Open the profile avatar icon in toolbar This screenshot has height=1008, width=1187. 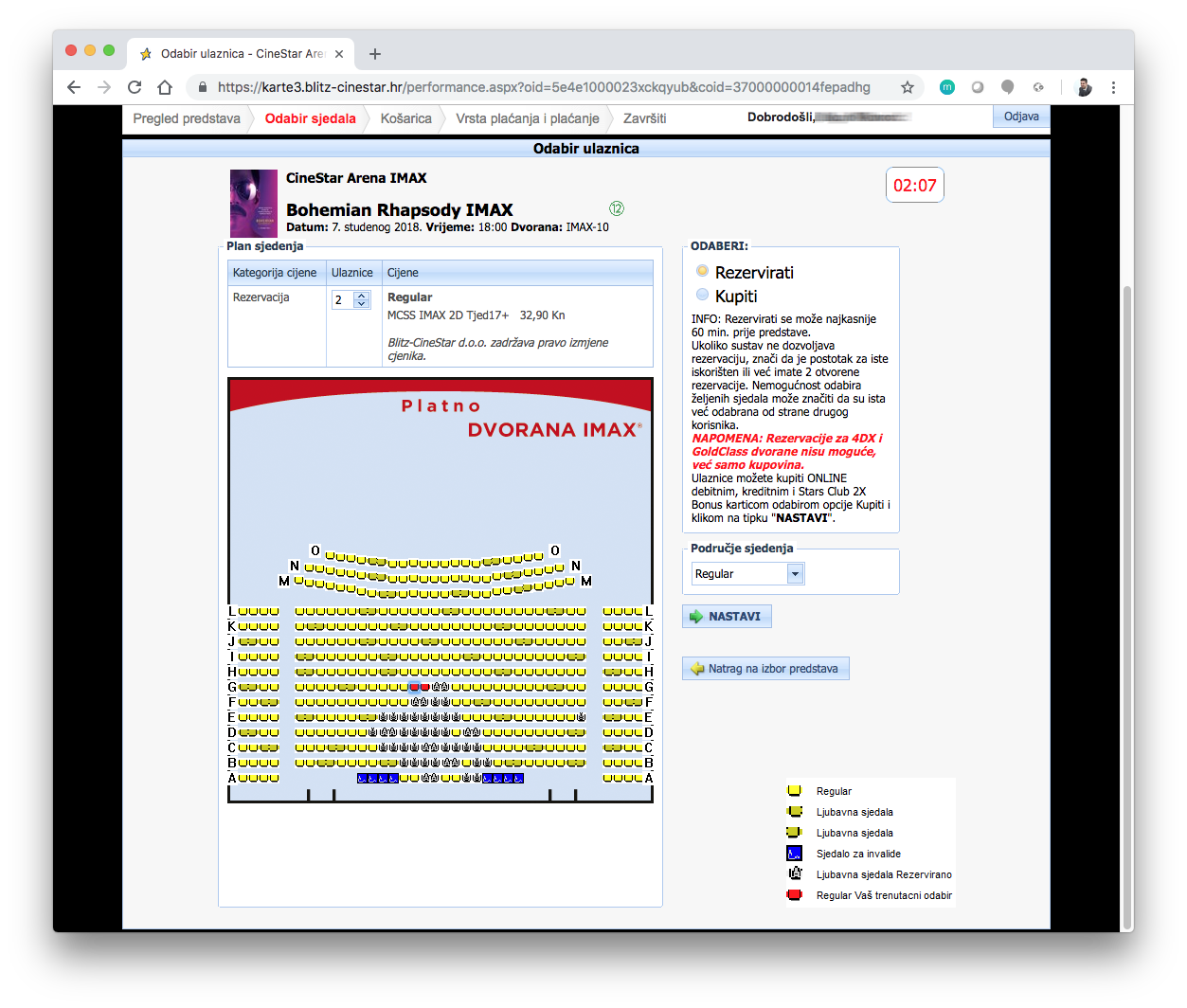tap(1084, 87)
